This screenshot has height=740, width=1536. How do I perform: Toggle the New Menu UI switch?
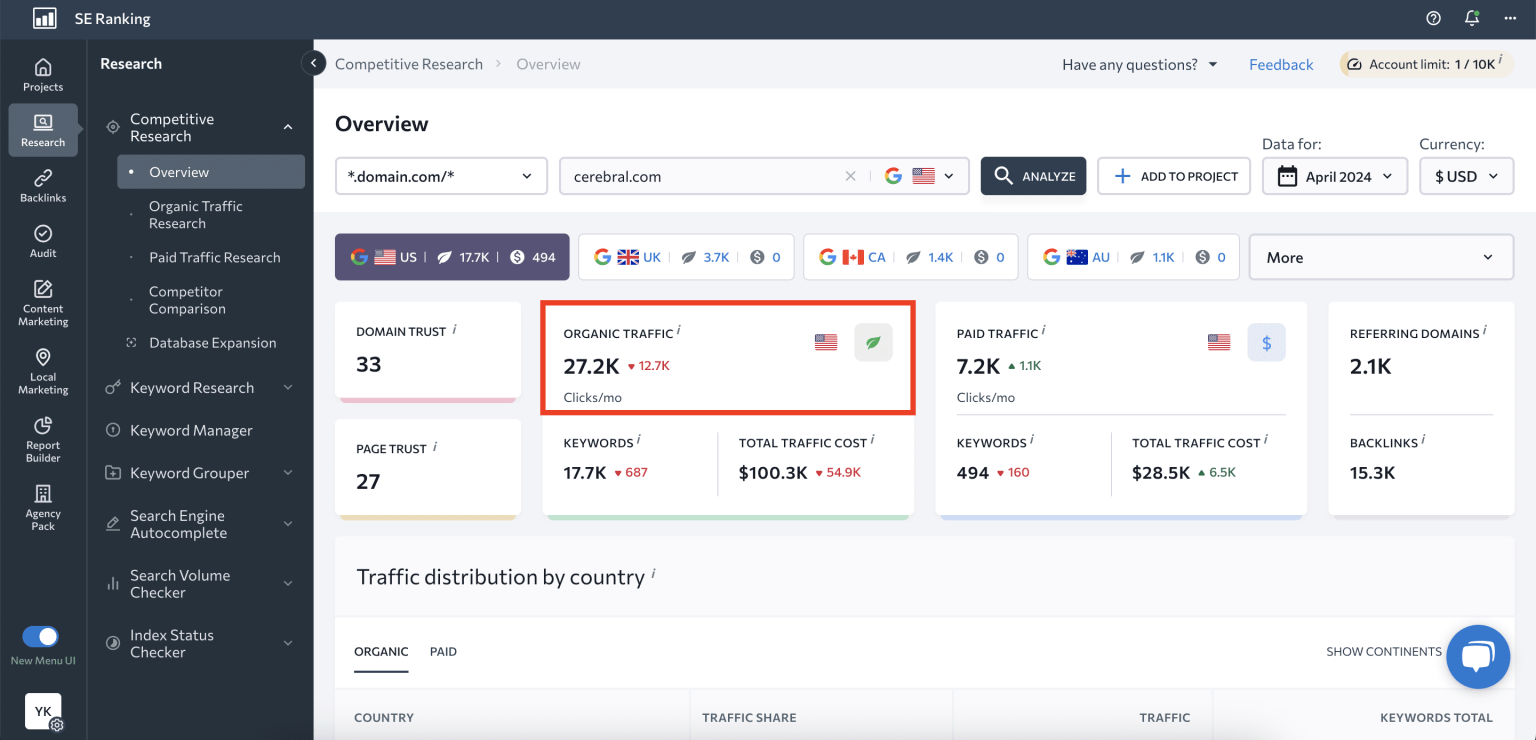(42, 637)
